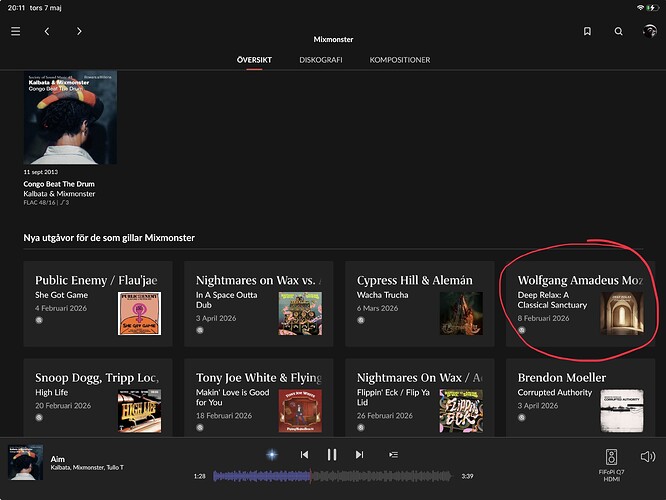Select the FiFoPi Q7 HDMI audio zone
The image size is (666, 500).
pyautogui.click(x=611, y=465)
